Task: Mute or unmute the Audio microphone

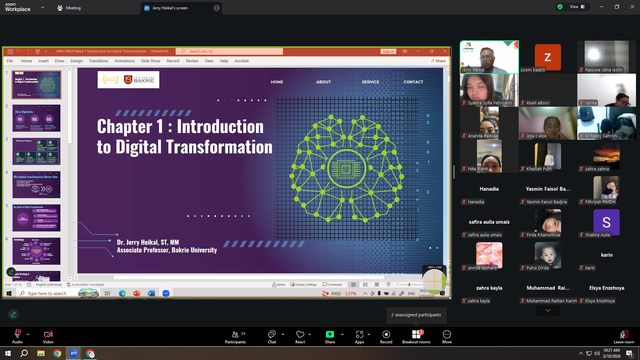Action: pos(17,336)
